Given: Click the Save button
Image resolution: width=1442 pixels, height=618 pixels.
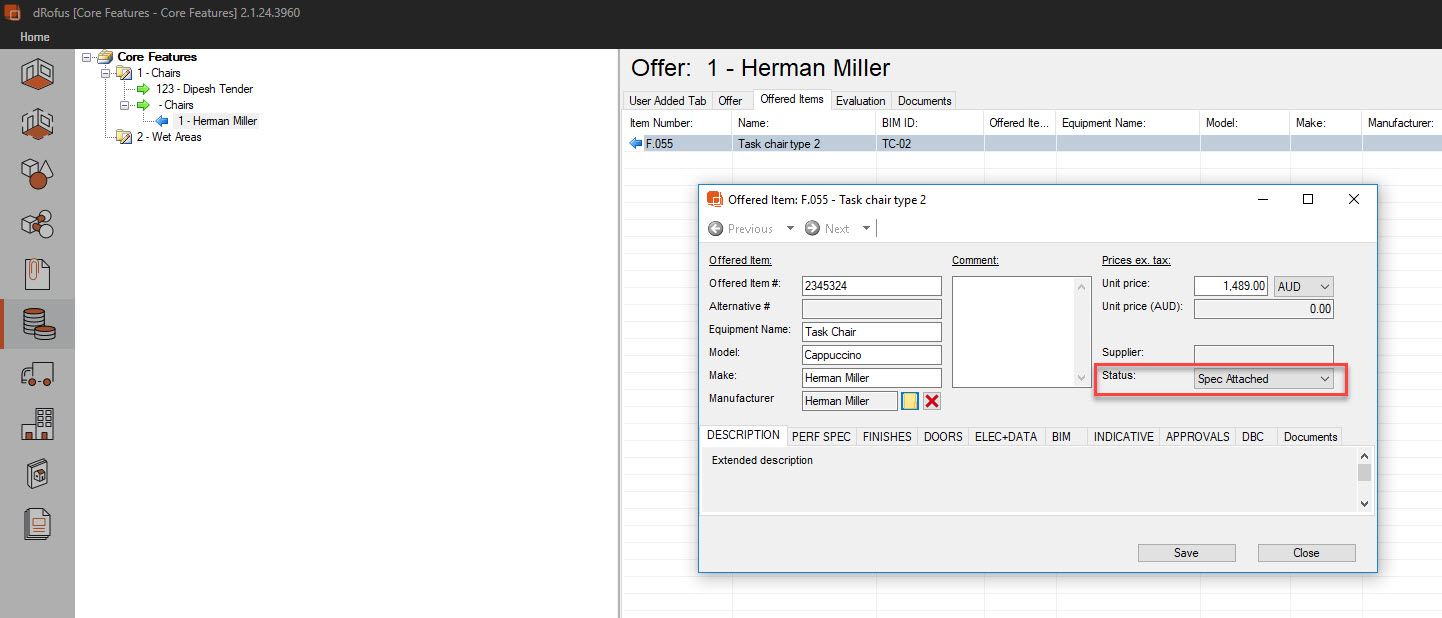Looking at the screenshot, I should tap(1186, 553).
